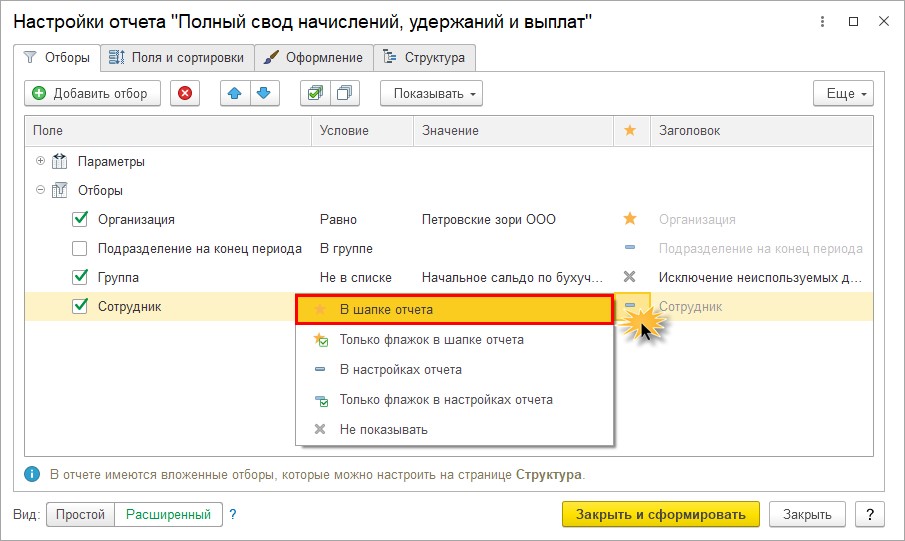Click the Параметры folder icon
This screenshot has width=905, height=541.
click(x=59, y=161)
